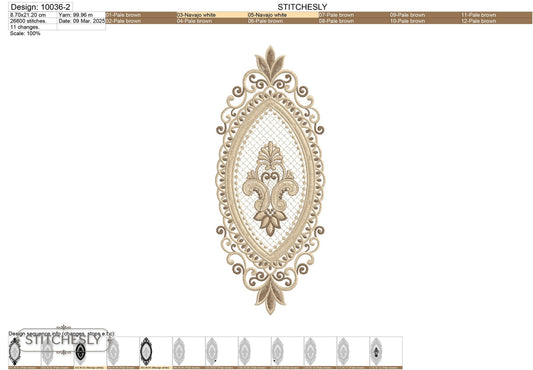Select color swatch 06-Pale brown
Screen dimensions: 533x370
[x=283, y=21]
